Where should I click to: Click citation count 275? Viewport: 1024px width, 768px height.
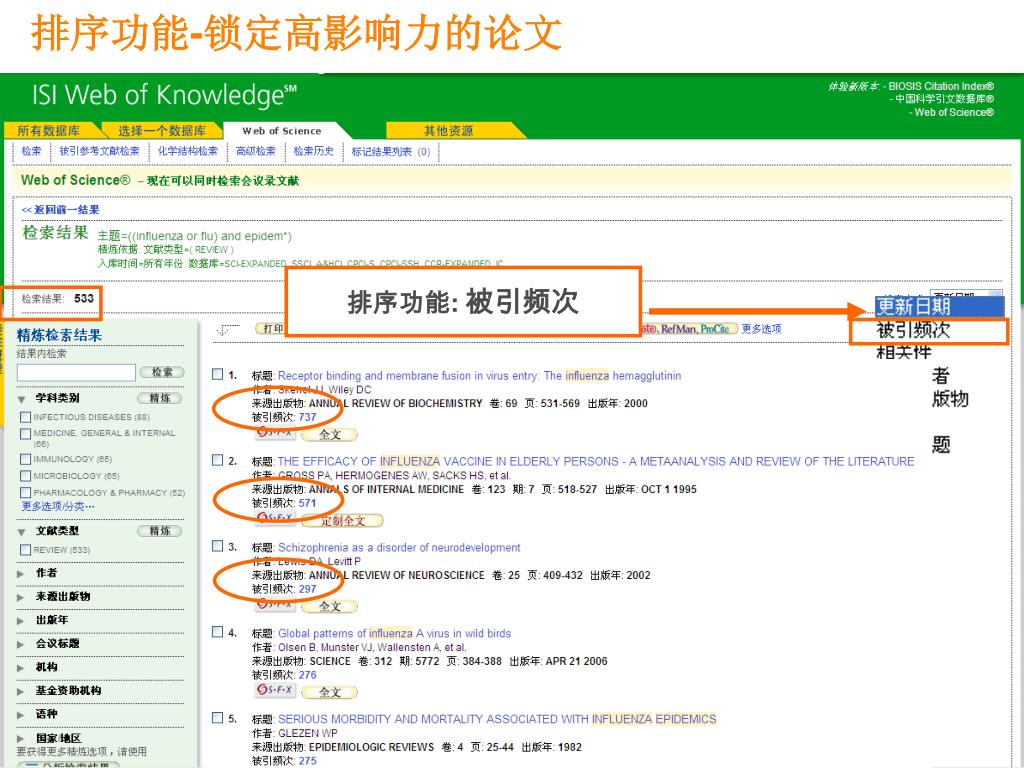coord(308,761)
